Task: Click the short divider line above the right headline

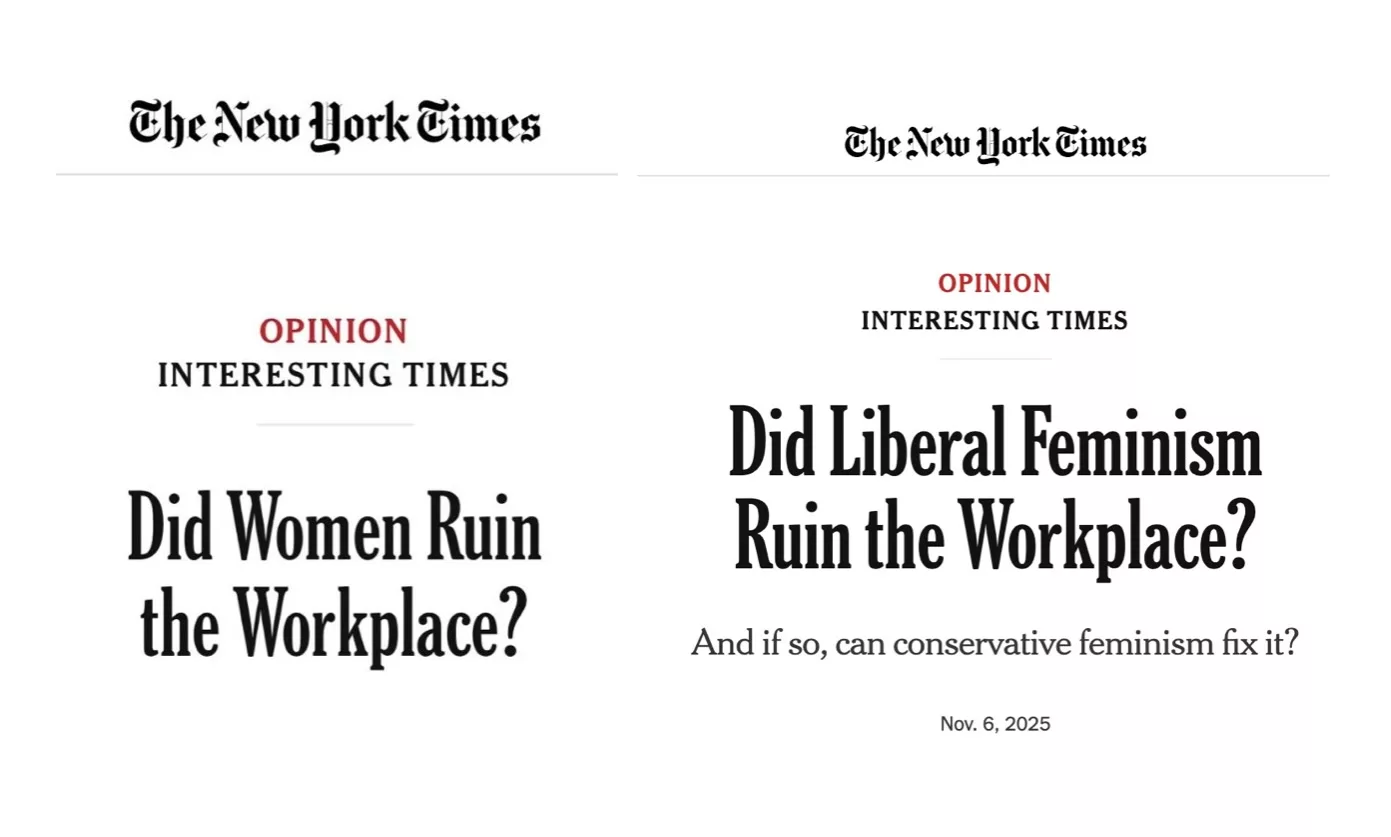Action: tap(996, 359)
